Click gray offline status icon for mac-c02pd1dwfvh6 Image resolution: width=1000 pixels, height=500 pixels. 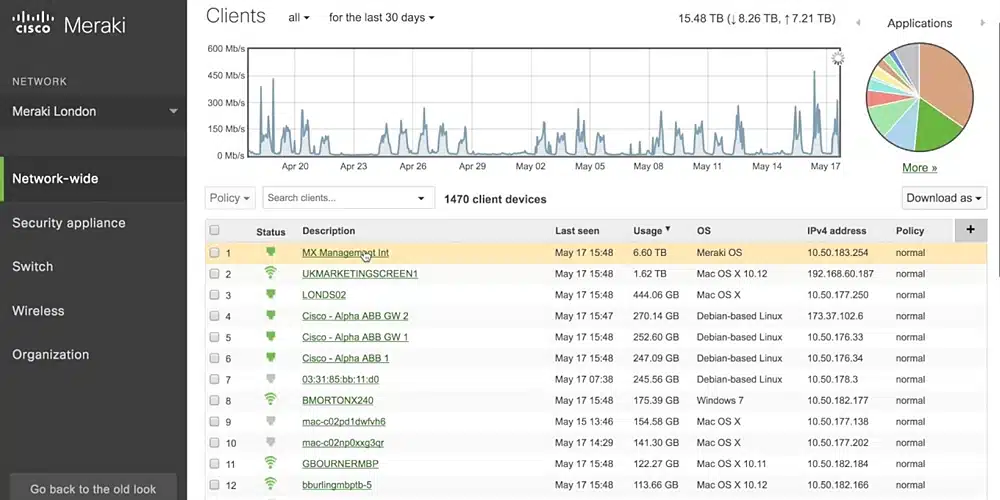pos(271,421)
